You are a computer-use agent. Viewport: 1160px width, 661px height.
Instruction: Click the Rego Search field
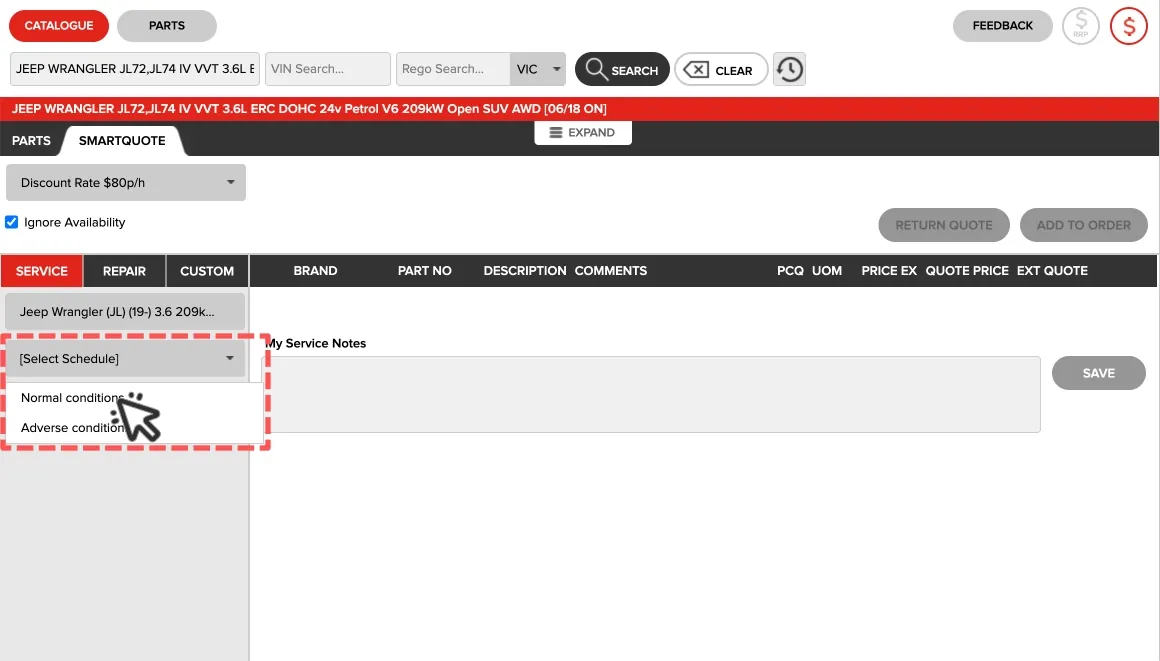(453, 69)
